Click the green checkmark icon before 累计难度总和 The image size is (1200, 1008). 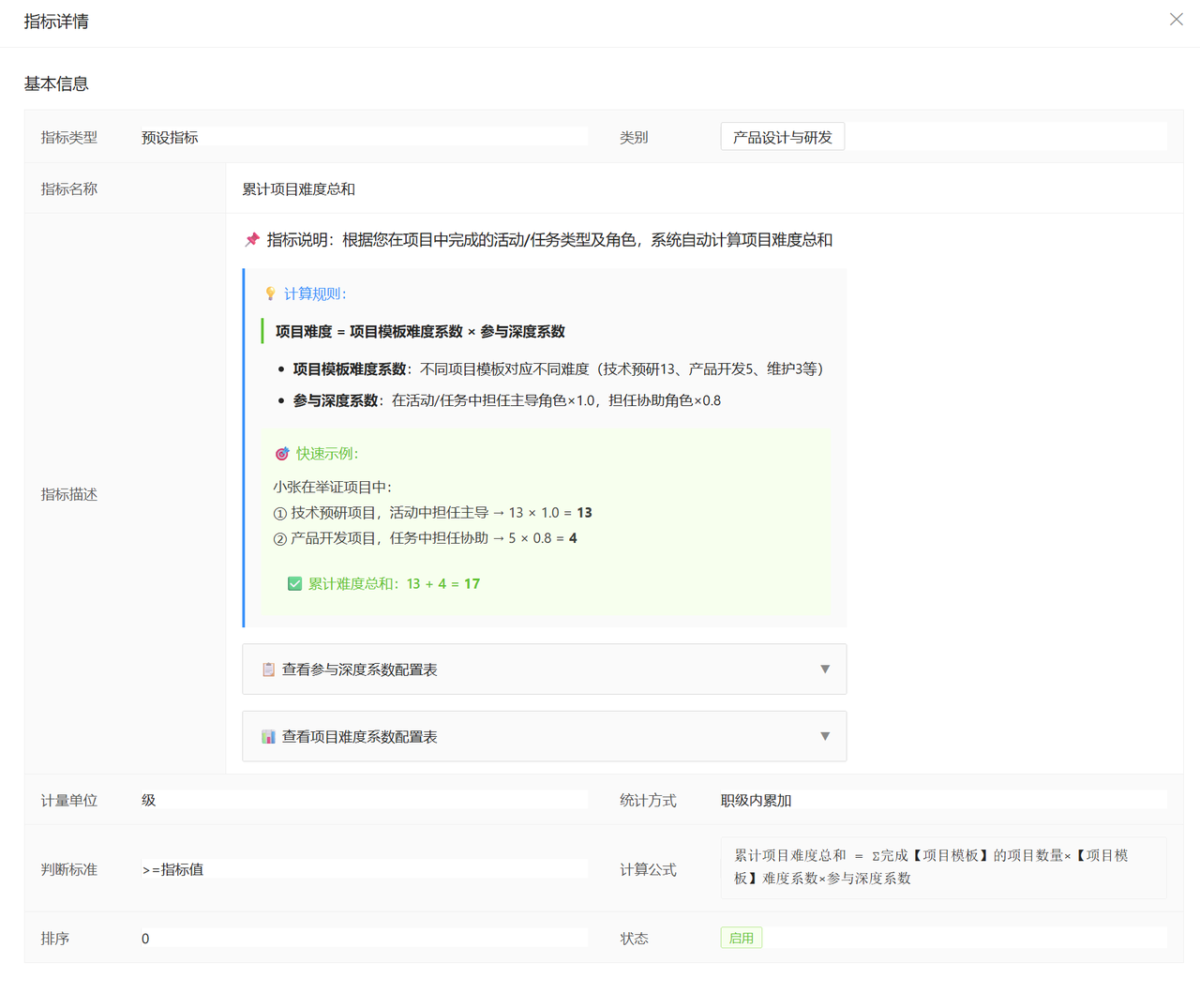(x=294, y=583)
